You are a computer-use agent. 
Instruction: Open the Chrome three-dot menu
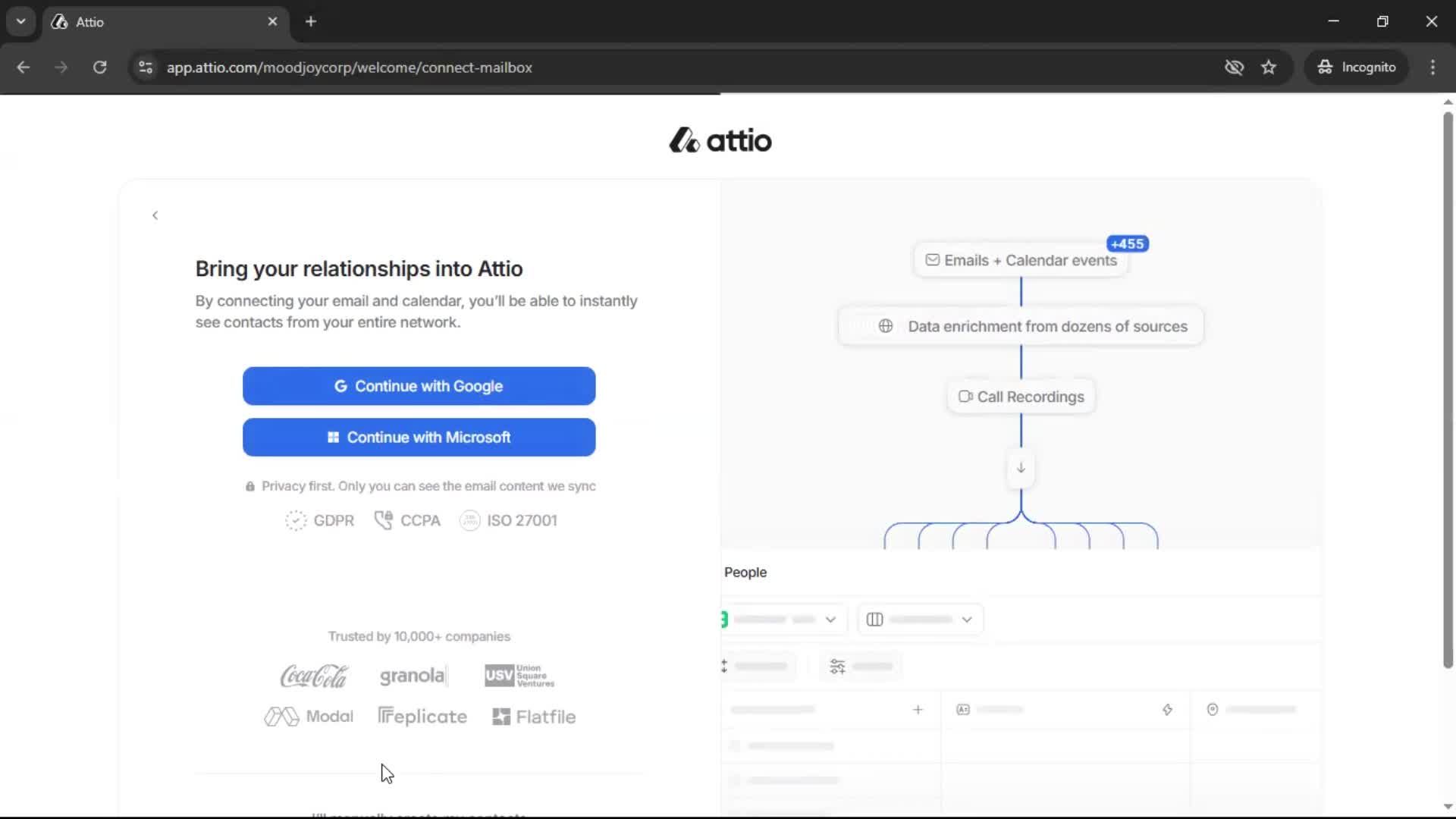[x=1432, y=67]
